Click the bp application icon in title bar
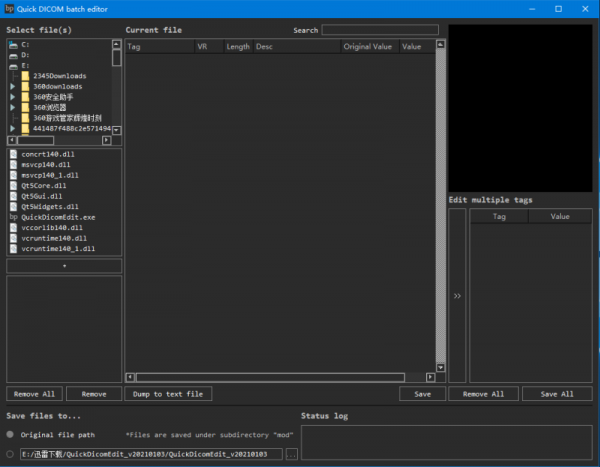Screen dimensions: 600x467 coord(9,9)
